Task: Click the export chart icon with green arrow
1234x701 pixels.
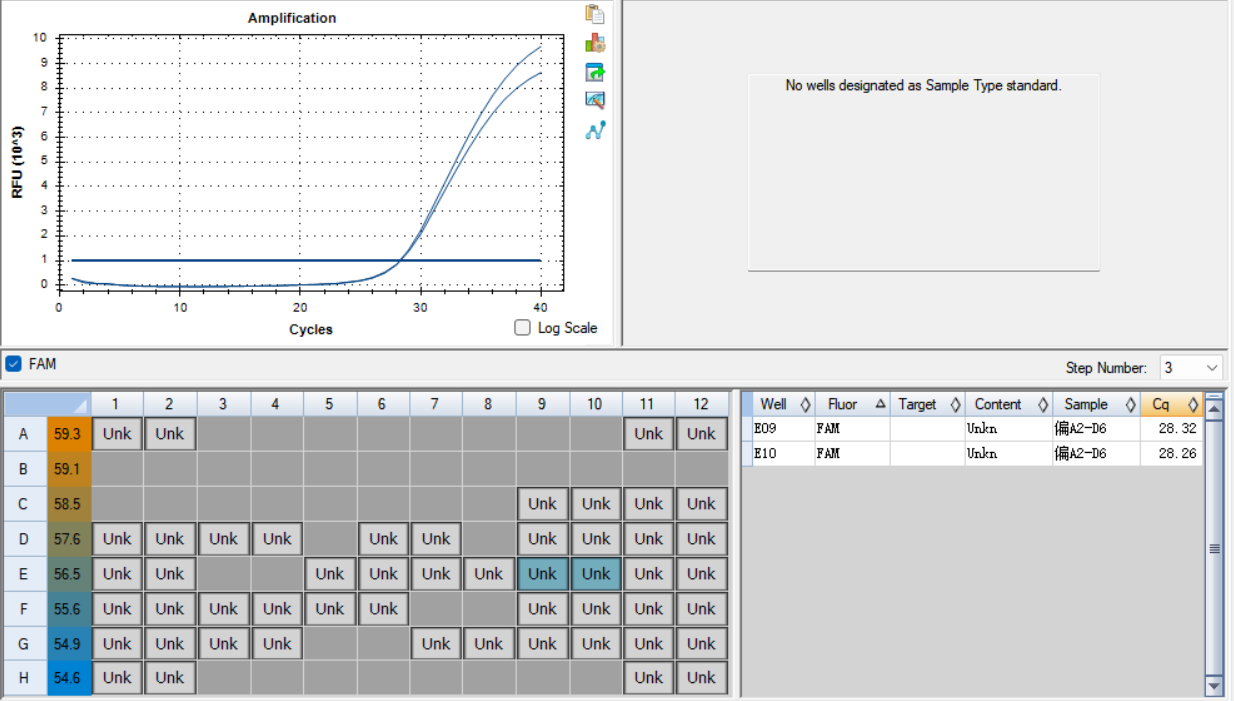Action: 595,72
